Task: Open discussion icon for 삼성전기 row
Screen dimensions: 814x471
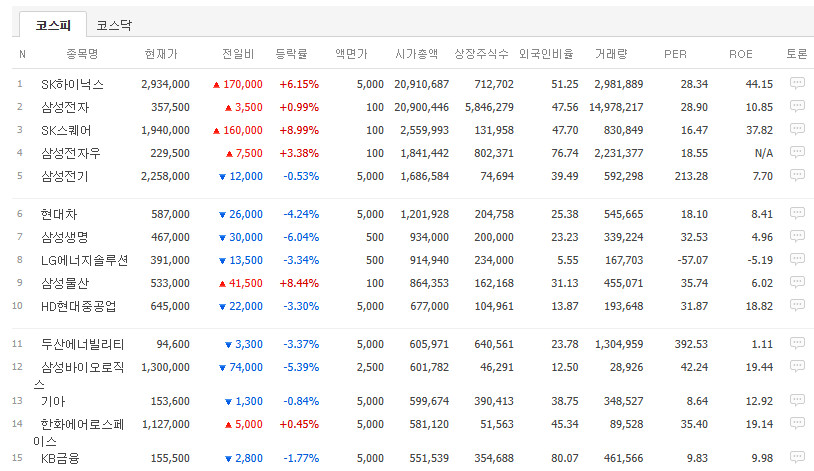Action: 797,176
